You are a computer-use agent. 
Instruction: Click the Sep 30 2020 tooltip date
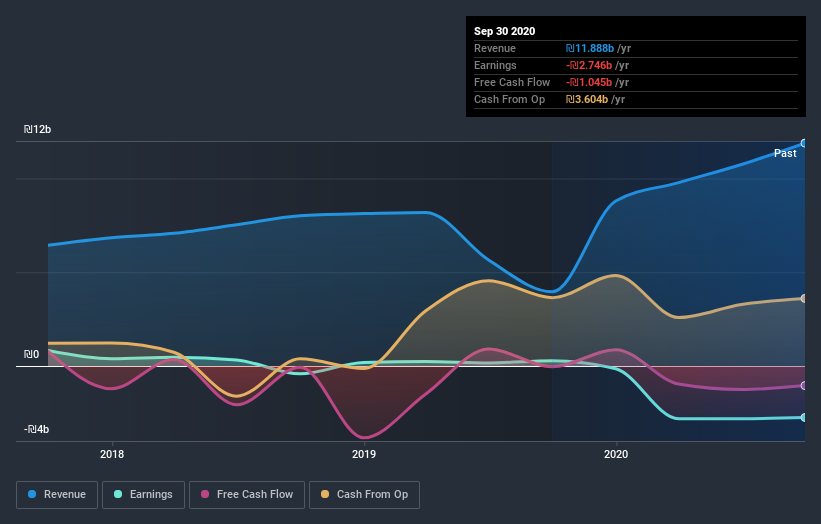tap(504, 31)
